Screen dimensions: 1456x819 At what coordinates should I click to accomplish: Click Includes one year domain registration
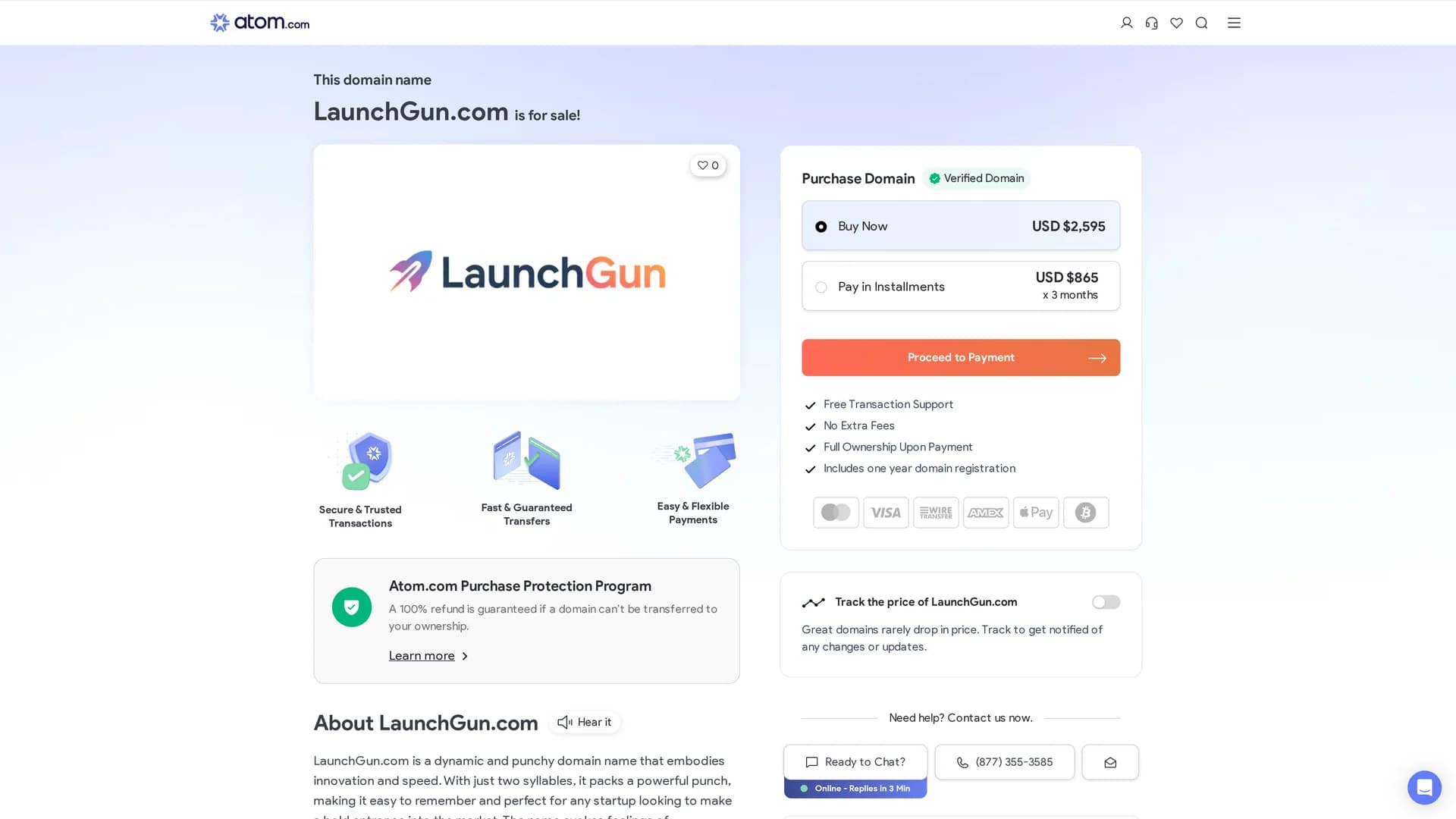(x=919, y=468)
